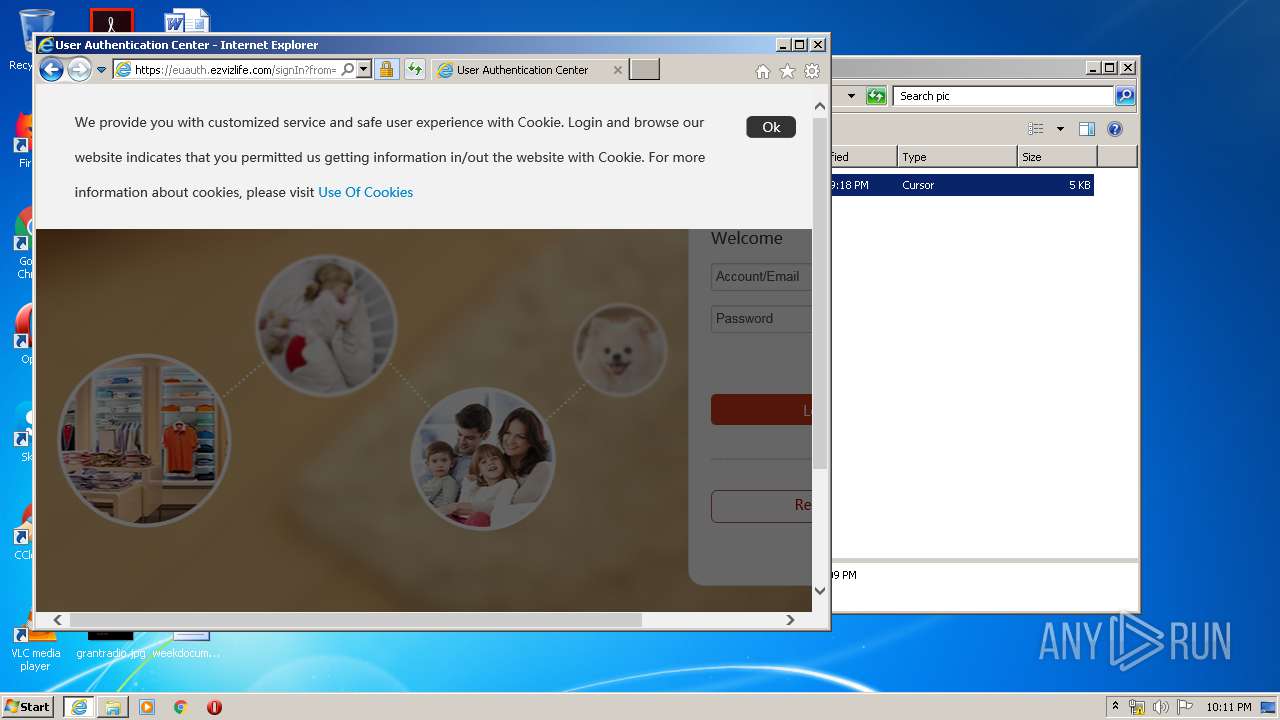The height and width of the screenshot is (720, 1280).
Task: Click the horizontal scrollbar thumb in IE
Action: [355, 620]
